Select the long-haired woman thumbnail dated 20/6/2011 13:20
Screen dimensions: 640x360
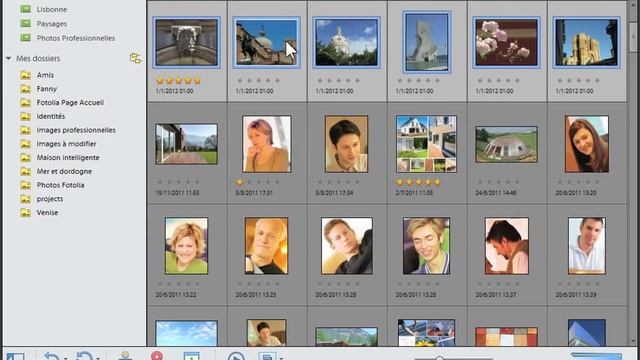(587, 144)
